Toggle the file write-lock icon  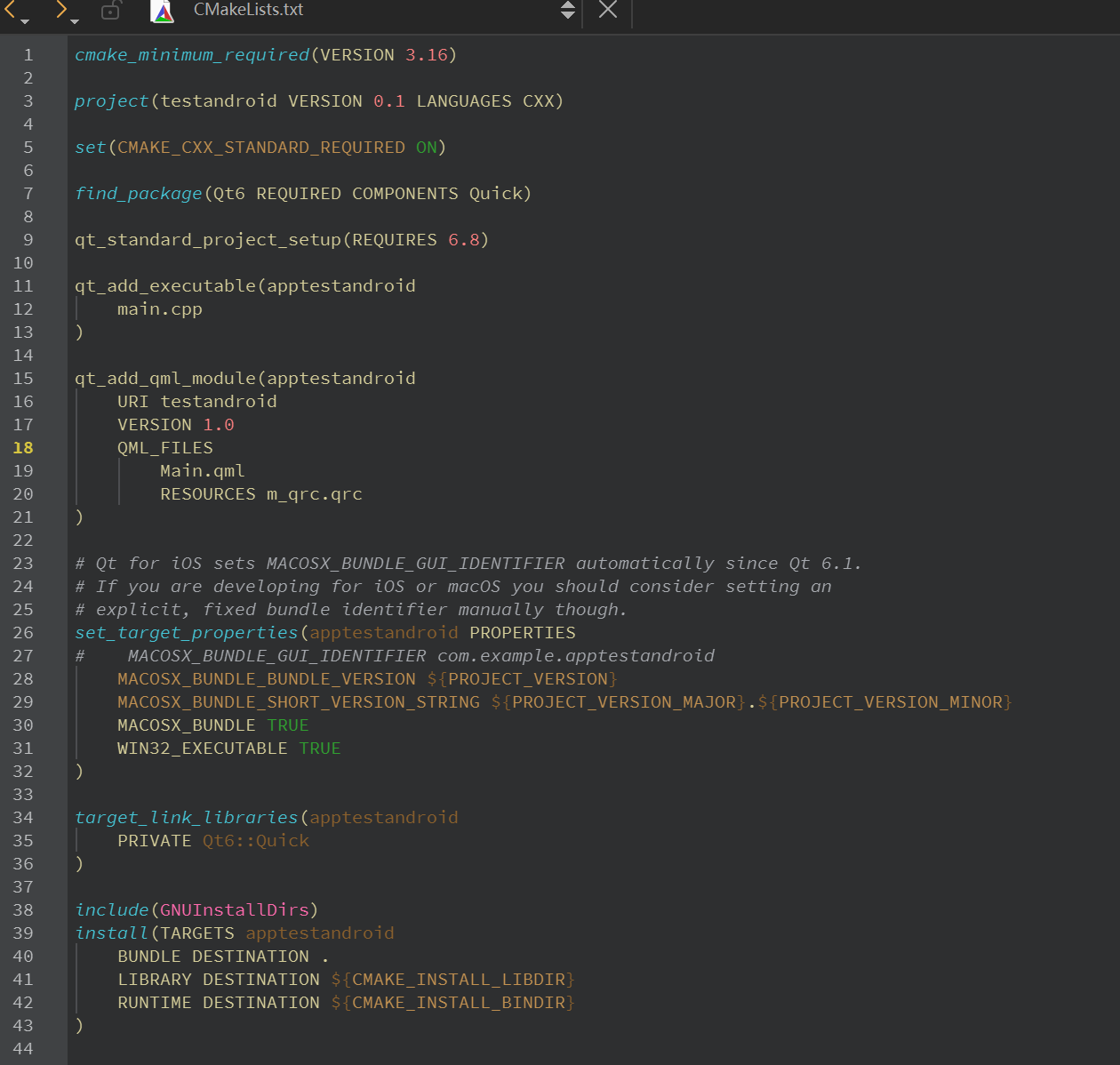pyautogui.click(x=111, y=11)
